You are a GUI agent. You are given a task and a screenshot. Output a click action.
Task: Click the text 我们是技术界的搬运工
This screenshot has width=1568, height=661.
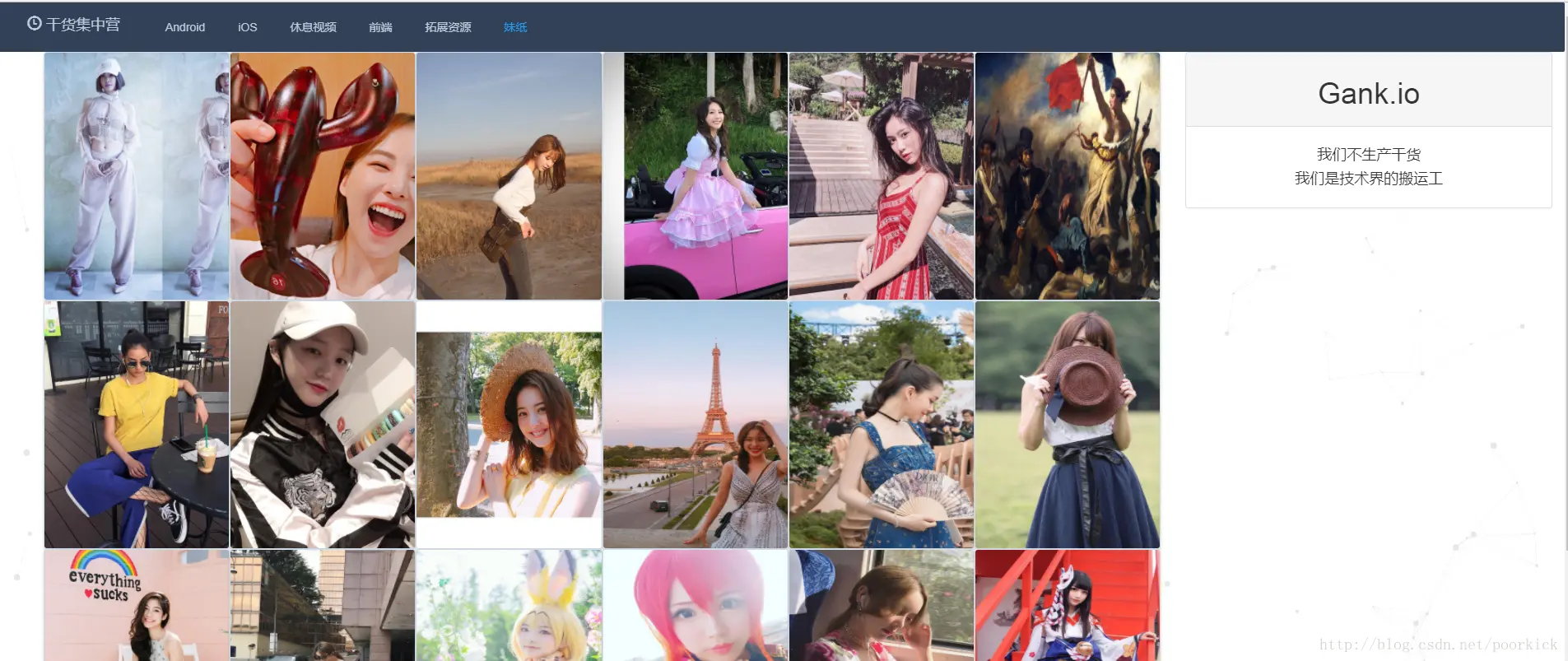[x=1369, y=179]
